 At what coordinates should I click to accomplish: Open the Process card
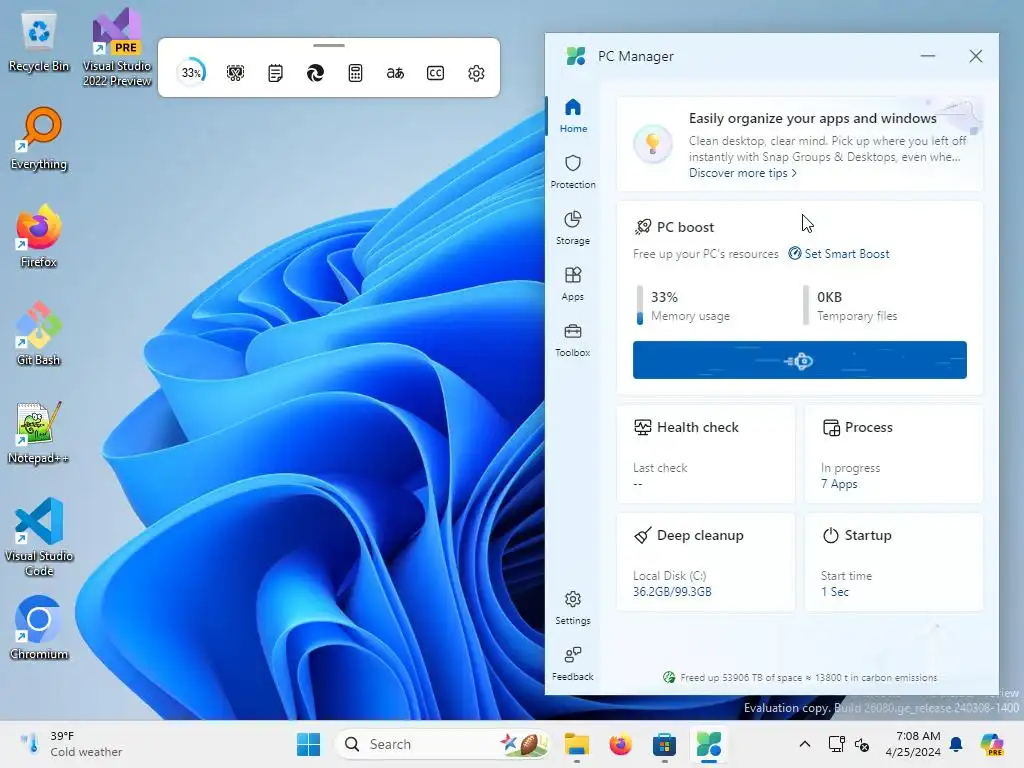[x=893, y=454]
